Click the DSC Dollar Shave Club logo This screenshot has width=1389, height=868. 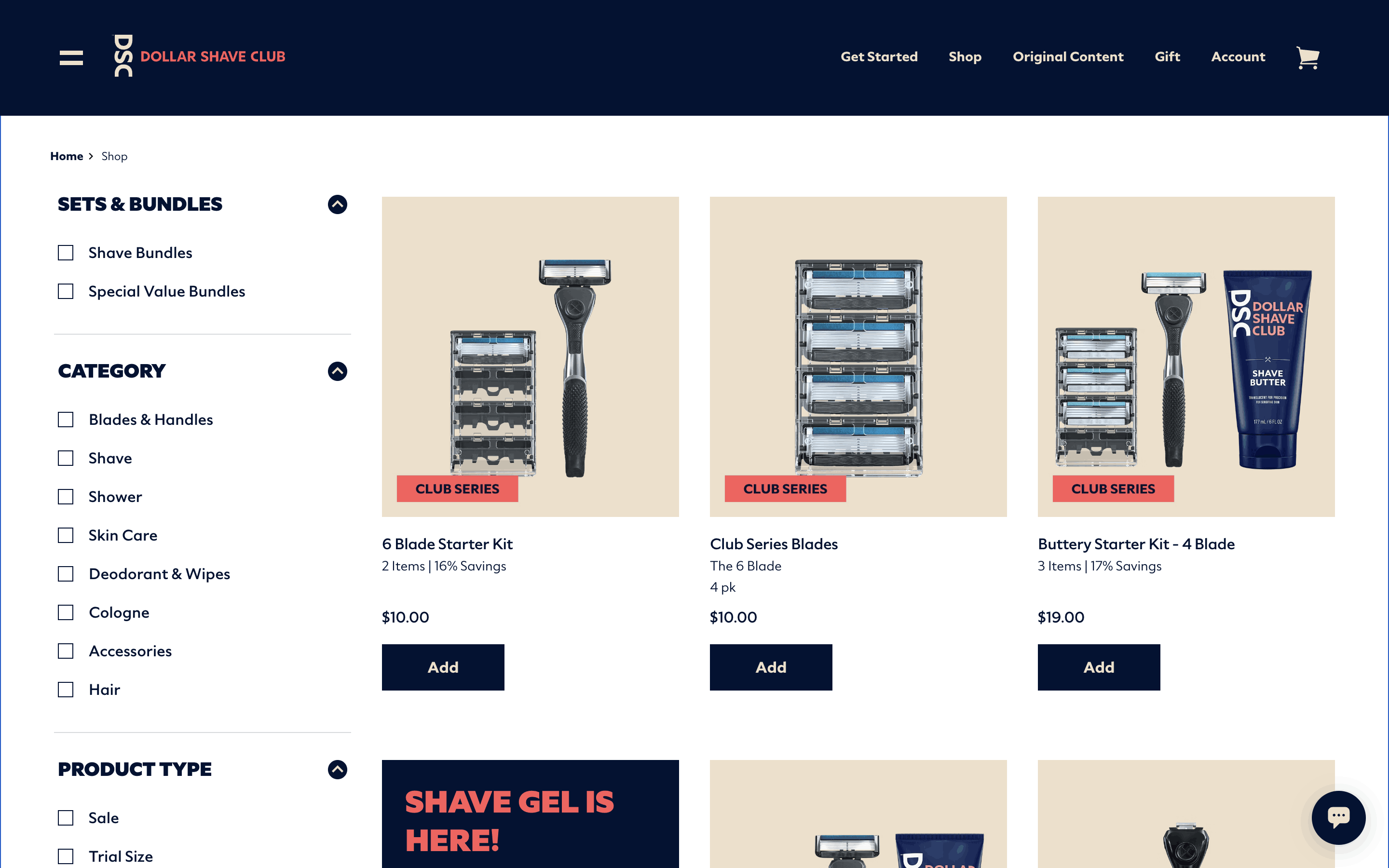coord(199,55)
